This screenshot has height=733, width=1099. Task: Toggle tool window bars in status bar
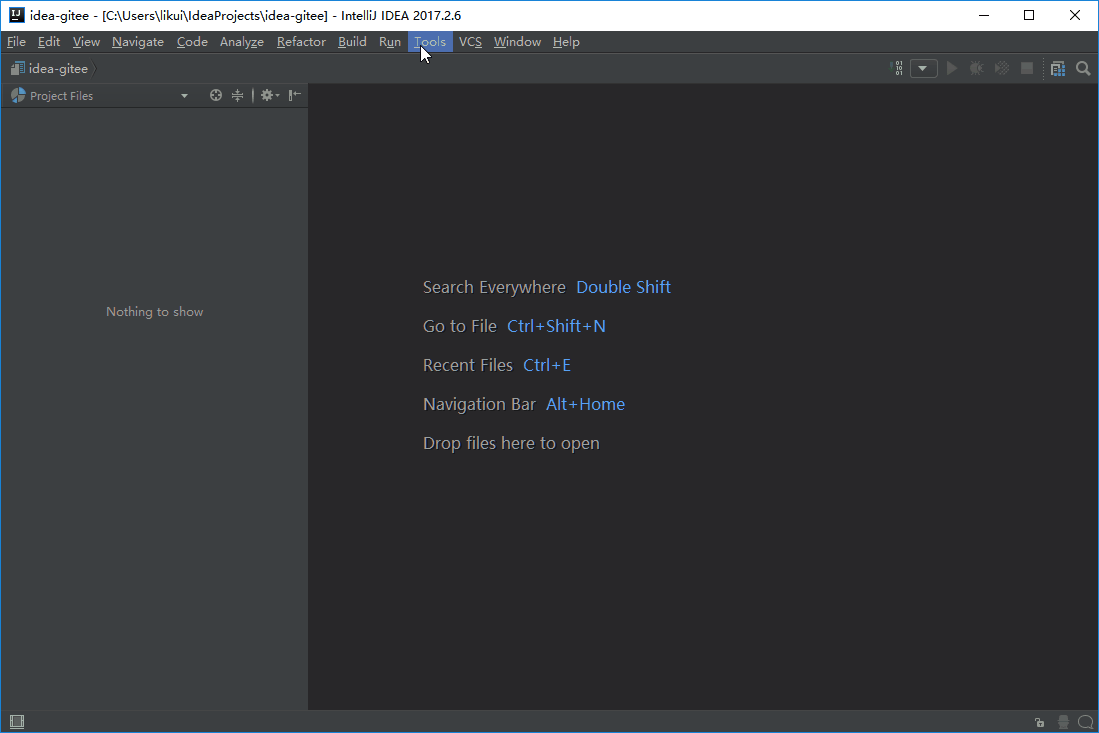[16, 722]
